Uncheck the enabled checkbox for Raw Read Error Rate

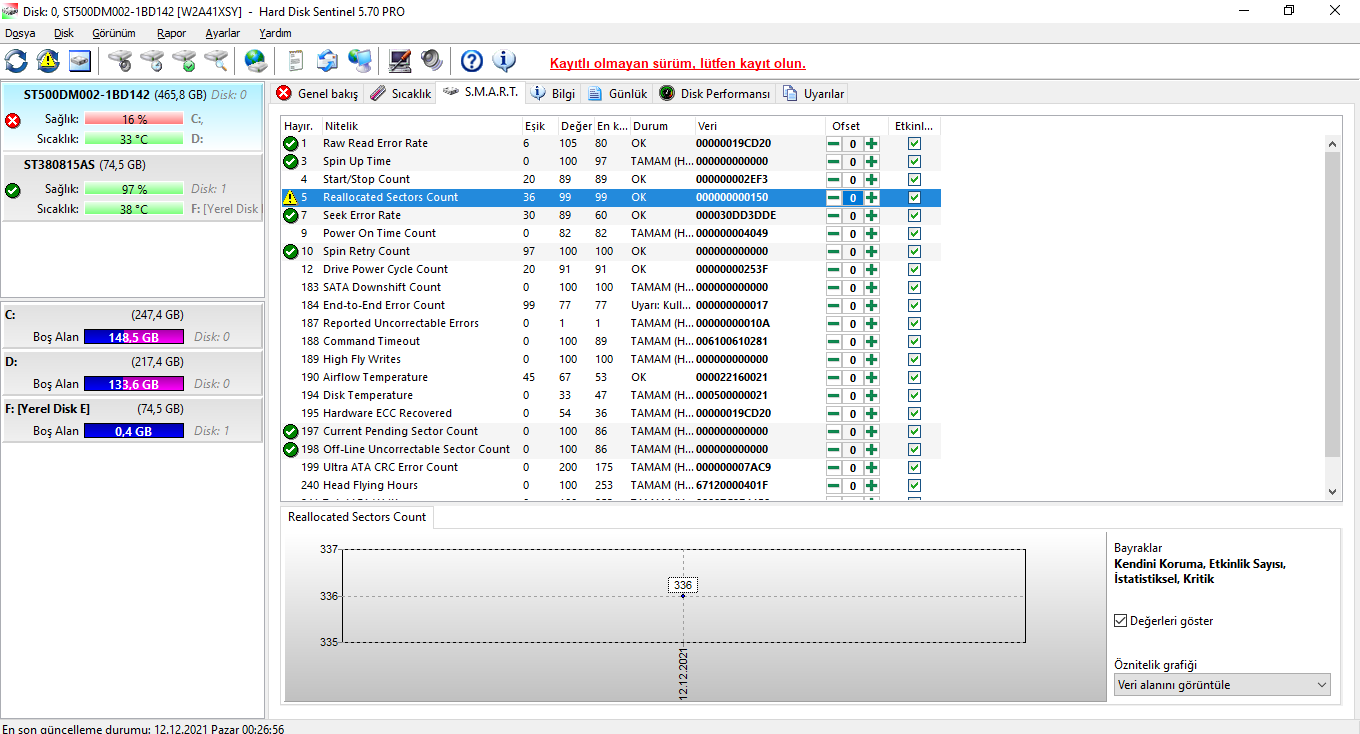(x=914, y=144)
